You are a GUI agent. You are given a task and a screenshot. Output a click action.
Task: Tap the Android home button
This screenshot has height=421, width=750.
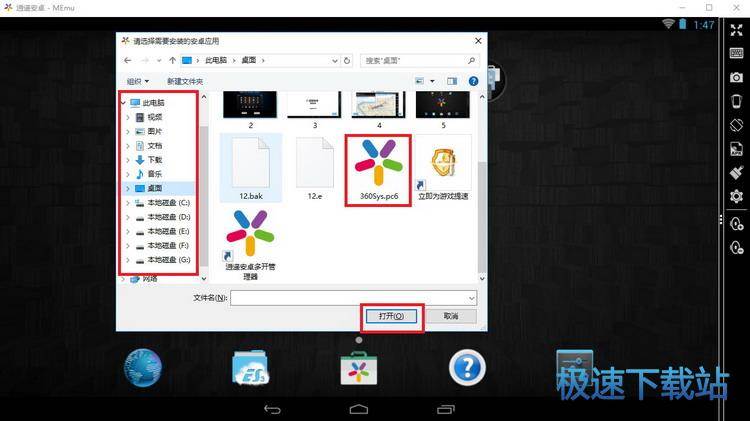[359, 409]
